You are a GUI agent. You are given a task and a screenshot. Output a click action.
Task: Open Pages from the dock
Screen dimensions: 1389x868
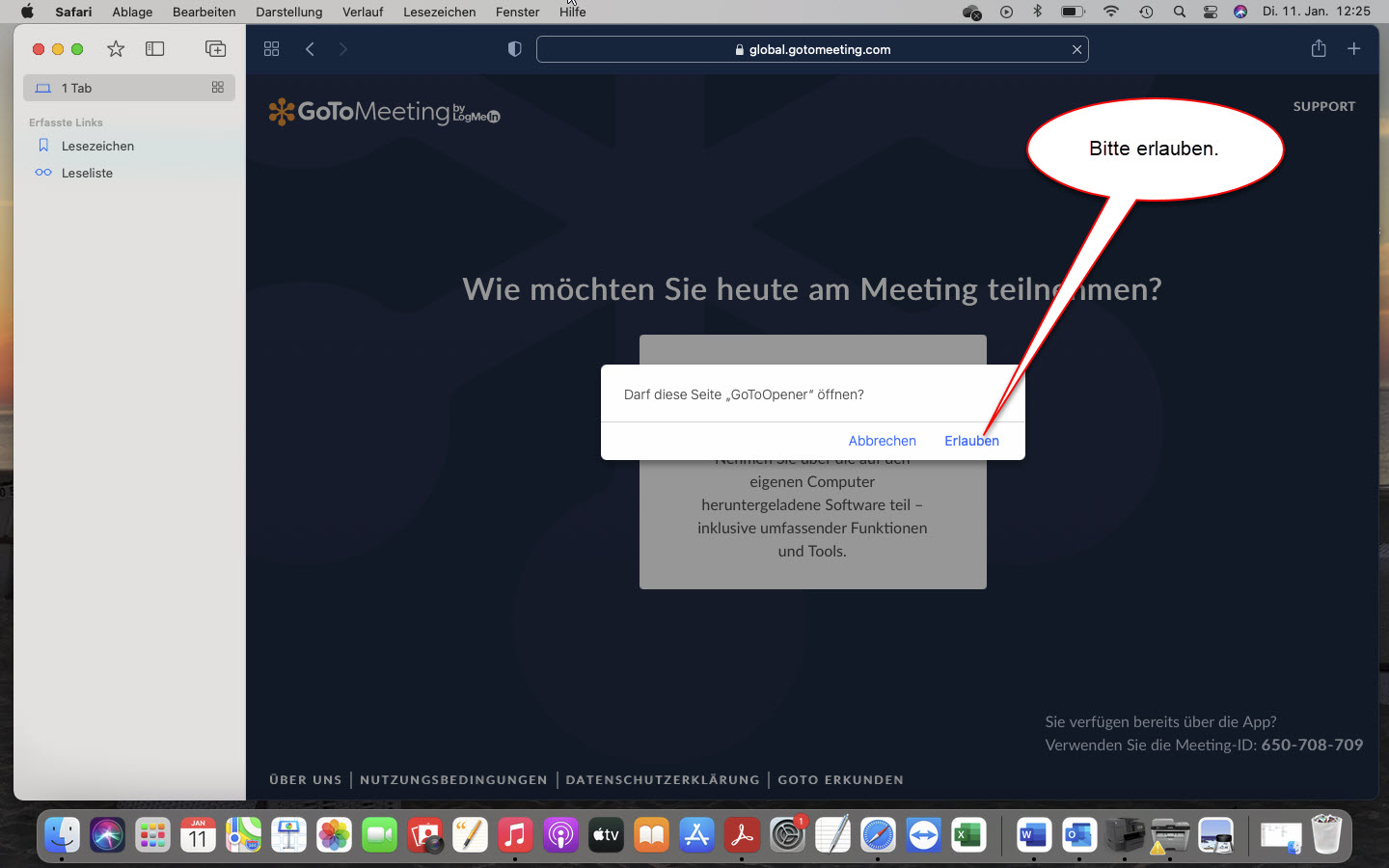pos(470,834)
